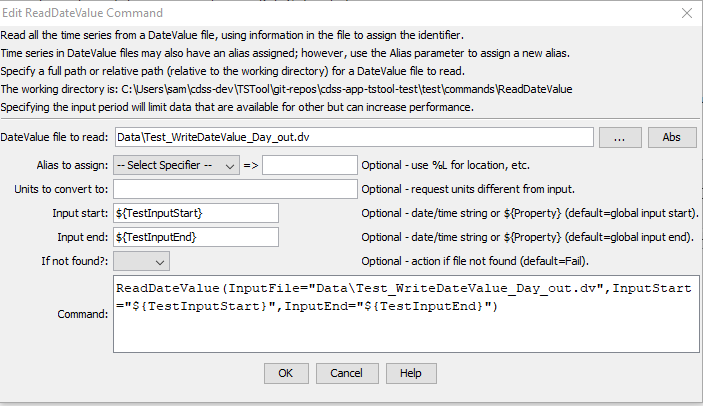Click the 'Input start:' label
This screenshot has height=406, width=703.
pyautogui.click(x=80, y=213)
